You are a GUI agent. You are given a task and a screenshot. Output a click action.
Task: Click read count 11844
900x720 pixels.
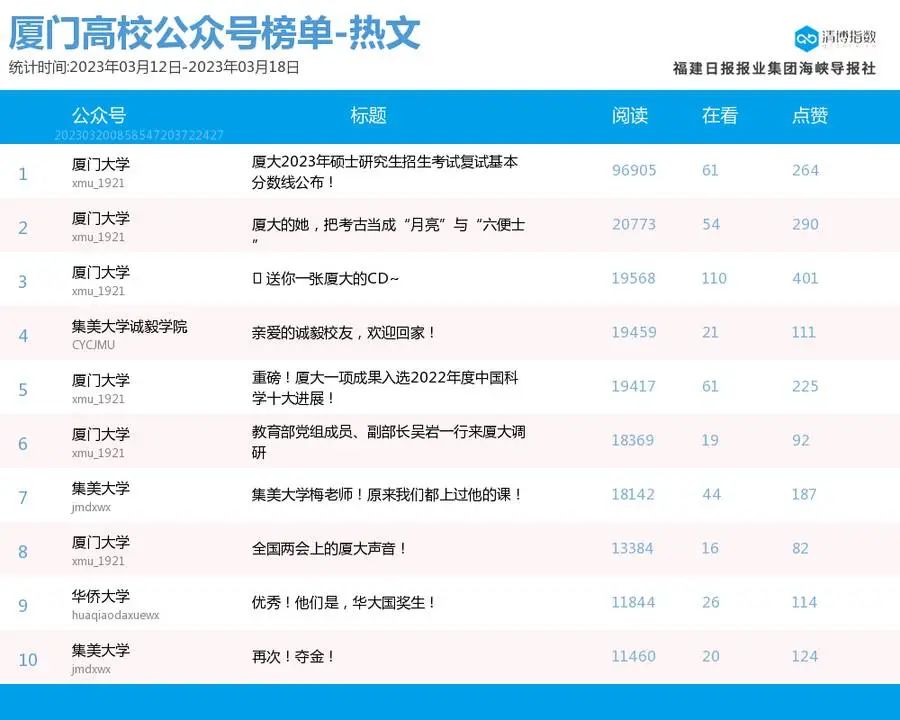point(633,602)
